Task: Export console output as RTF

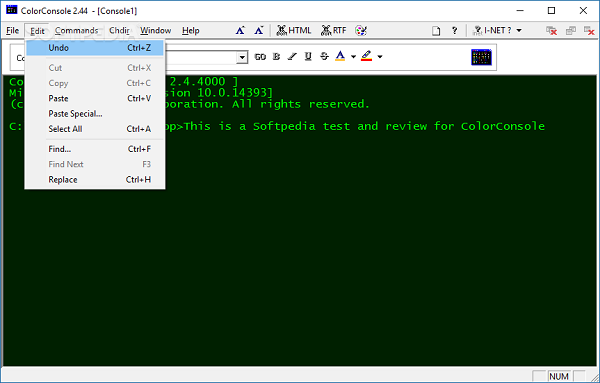Action: coord(333,30)
